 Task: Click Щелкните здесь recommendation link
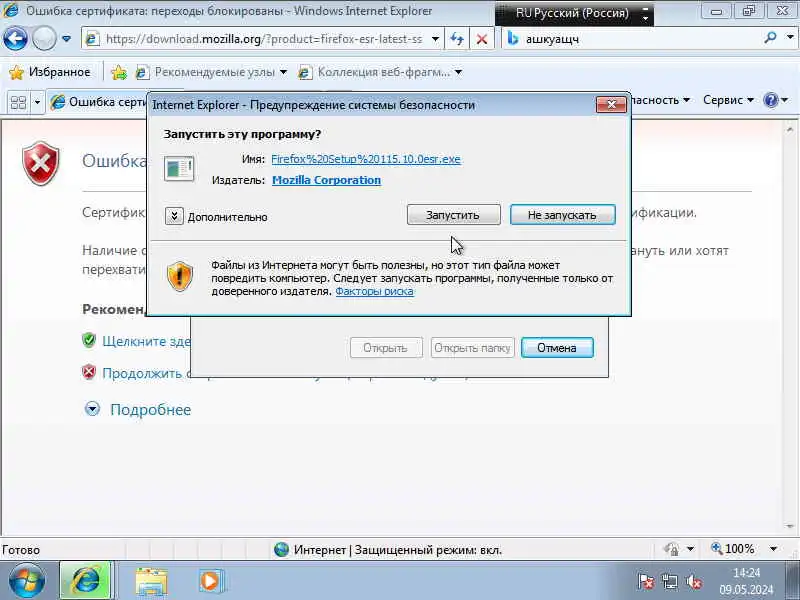[146, 341]
